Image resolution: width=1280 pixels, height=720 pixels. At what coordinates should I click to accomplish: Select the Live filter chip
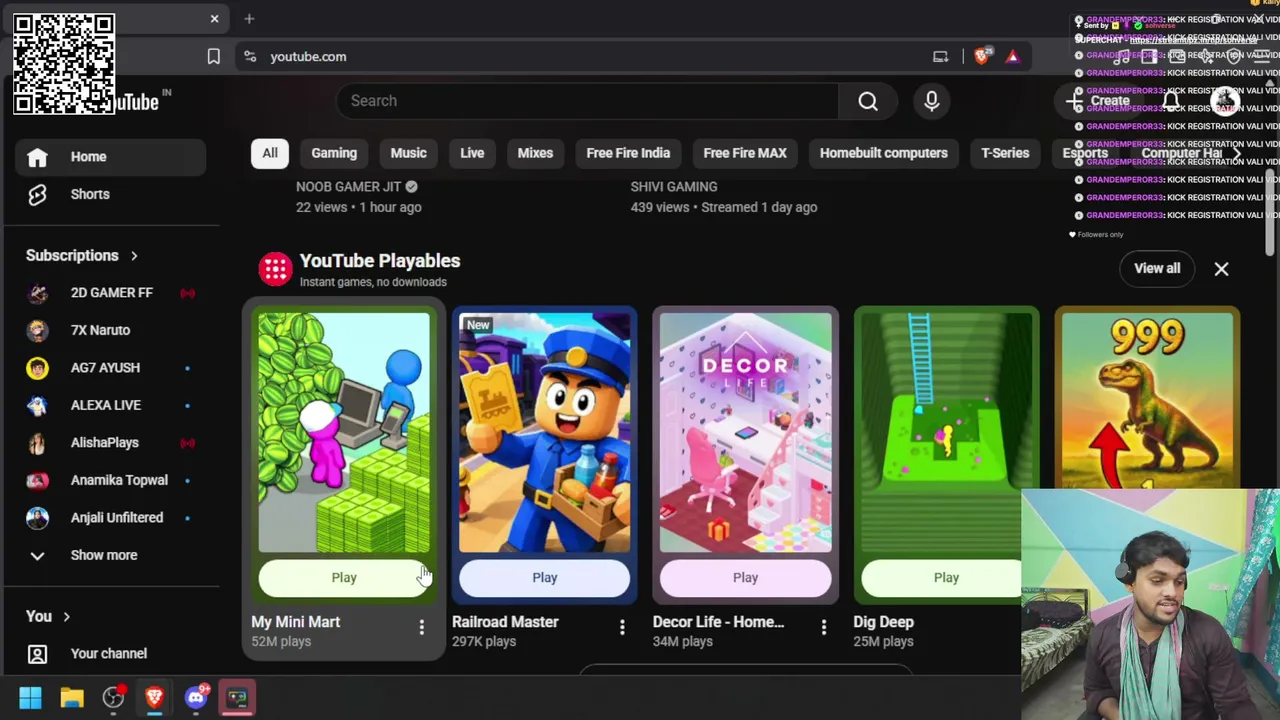472,153
